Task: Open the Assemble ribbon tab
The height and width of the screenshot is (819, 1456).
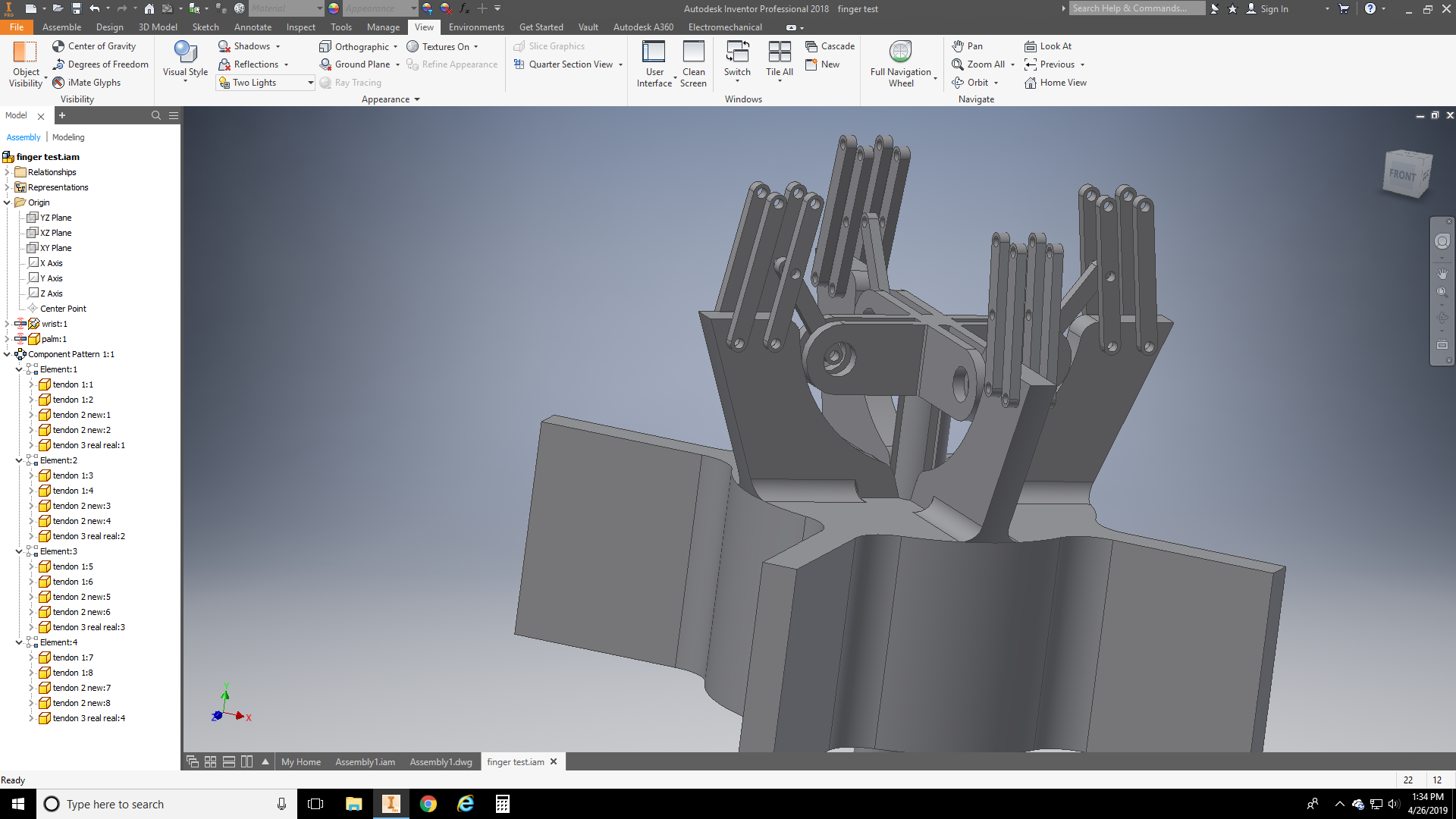Action: (x=61, y=27)
